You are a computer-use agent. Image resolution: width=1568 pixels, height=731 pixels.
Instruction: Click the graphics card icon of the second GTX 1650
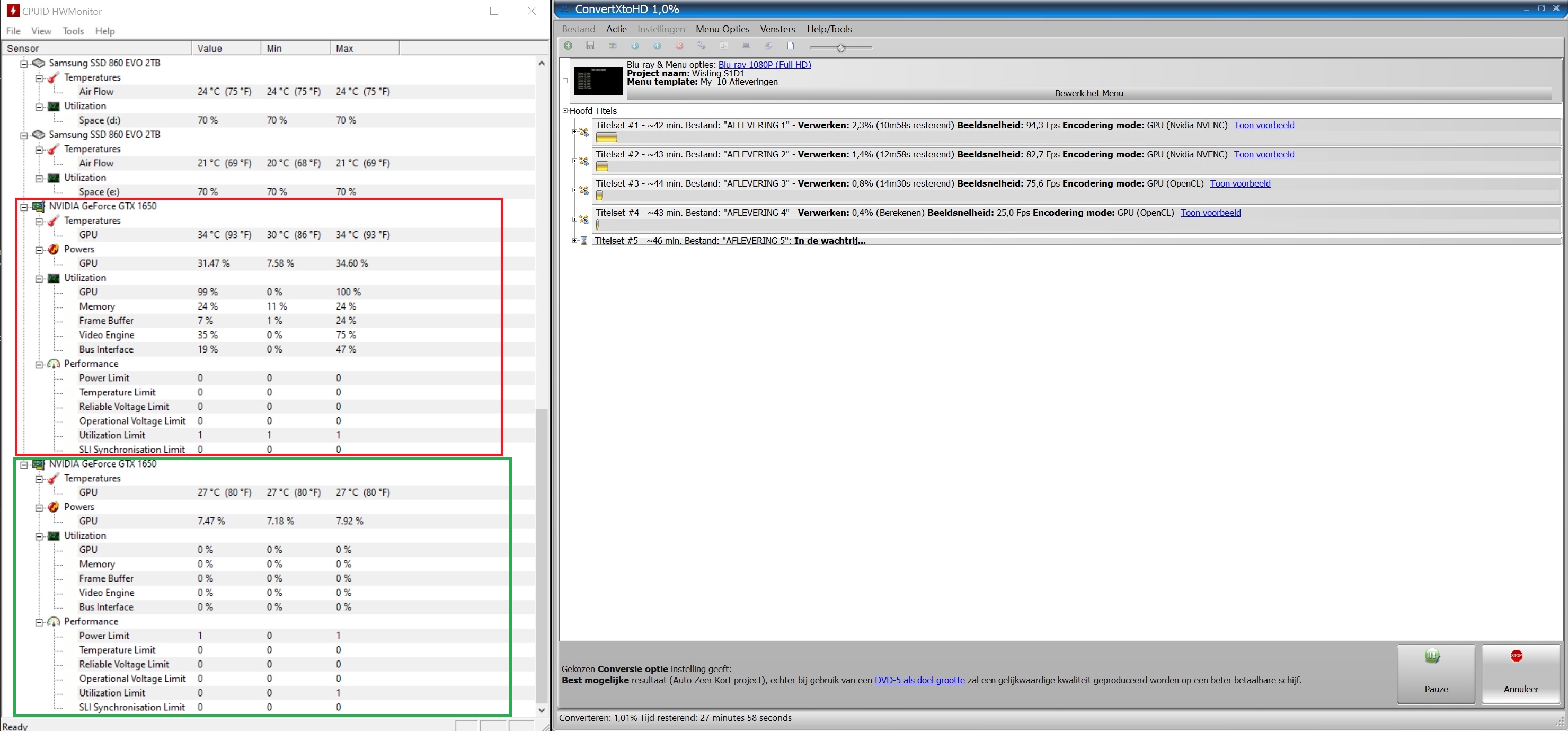tap(39, 464)
